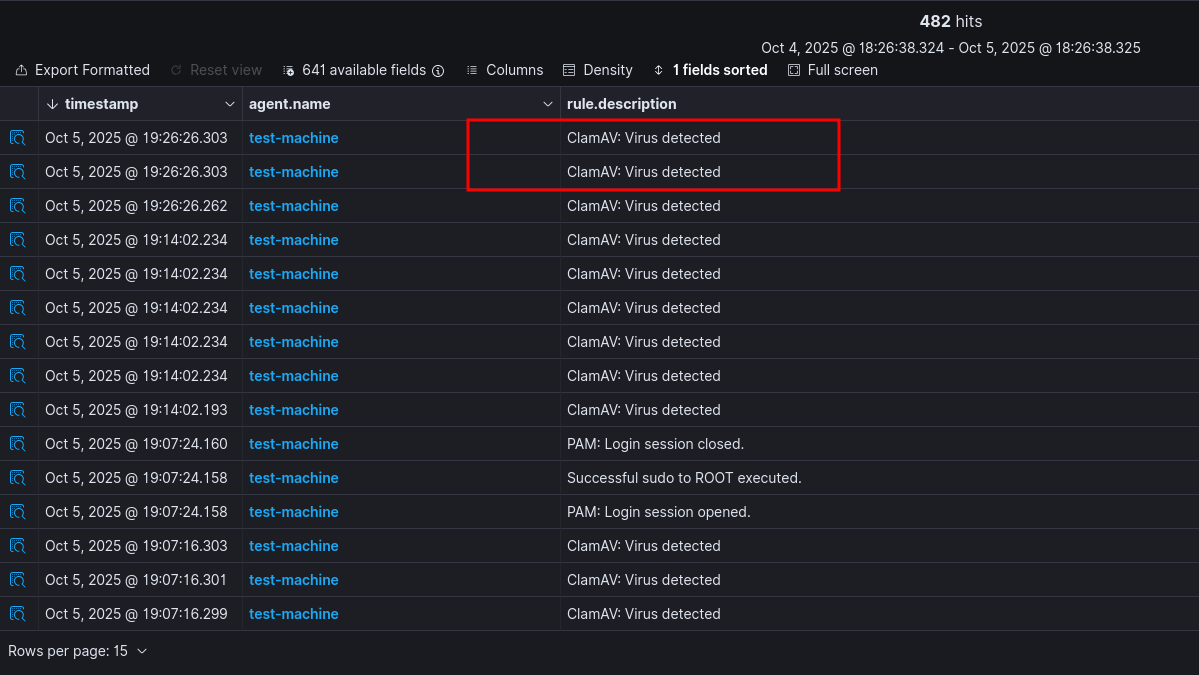Open the Columns selector
Image resolution: width=1199 pixels, height=675 pixels.
[504, 70]
